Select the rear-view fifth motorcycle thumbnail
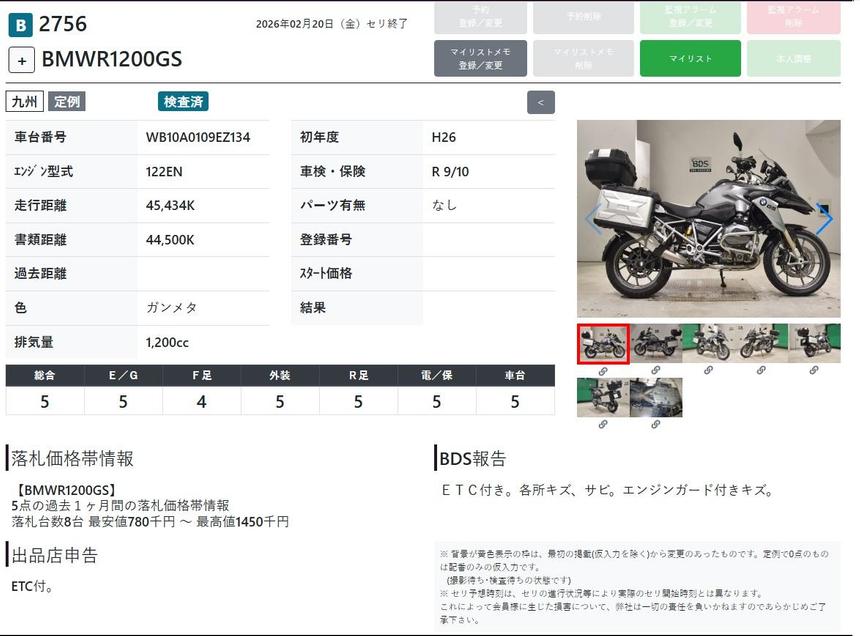Image resolution: width=860 pixels, height=636 pixels. (x=814, y=343)
